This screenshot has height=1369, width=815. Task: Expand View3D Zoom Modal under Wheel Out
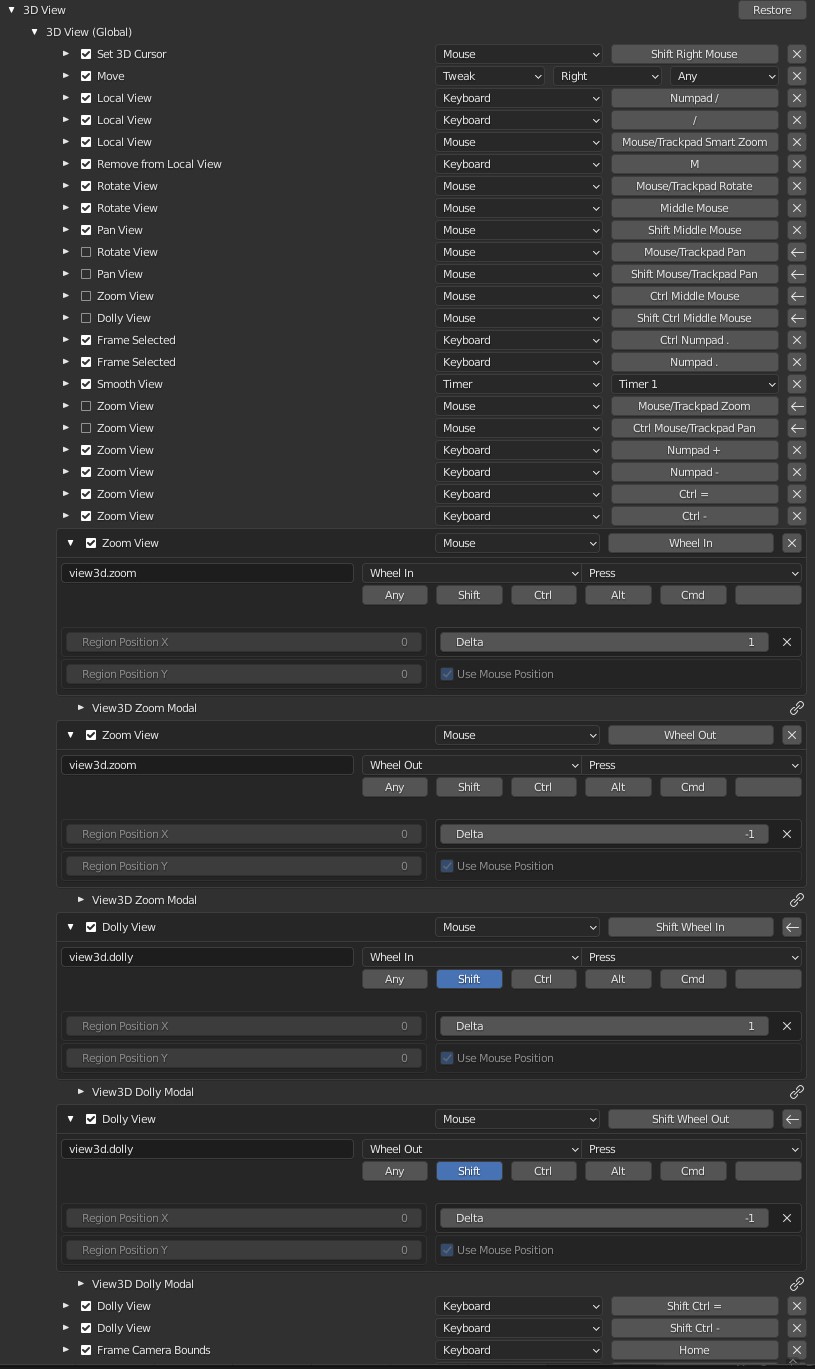81,900
